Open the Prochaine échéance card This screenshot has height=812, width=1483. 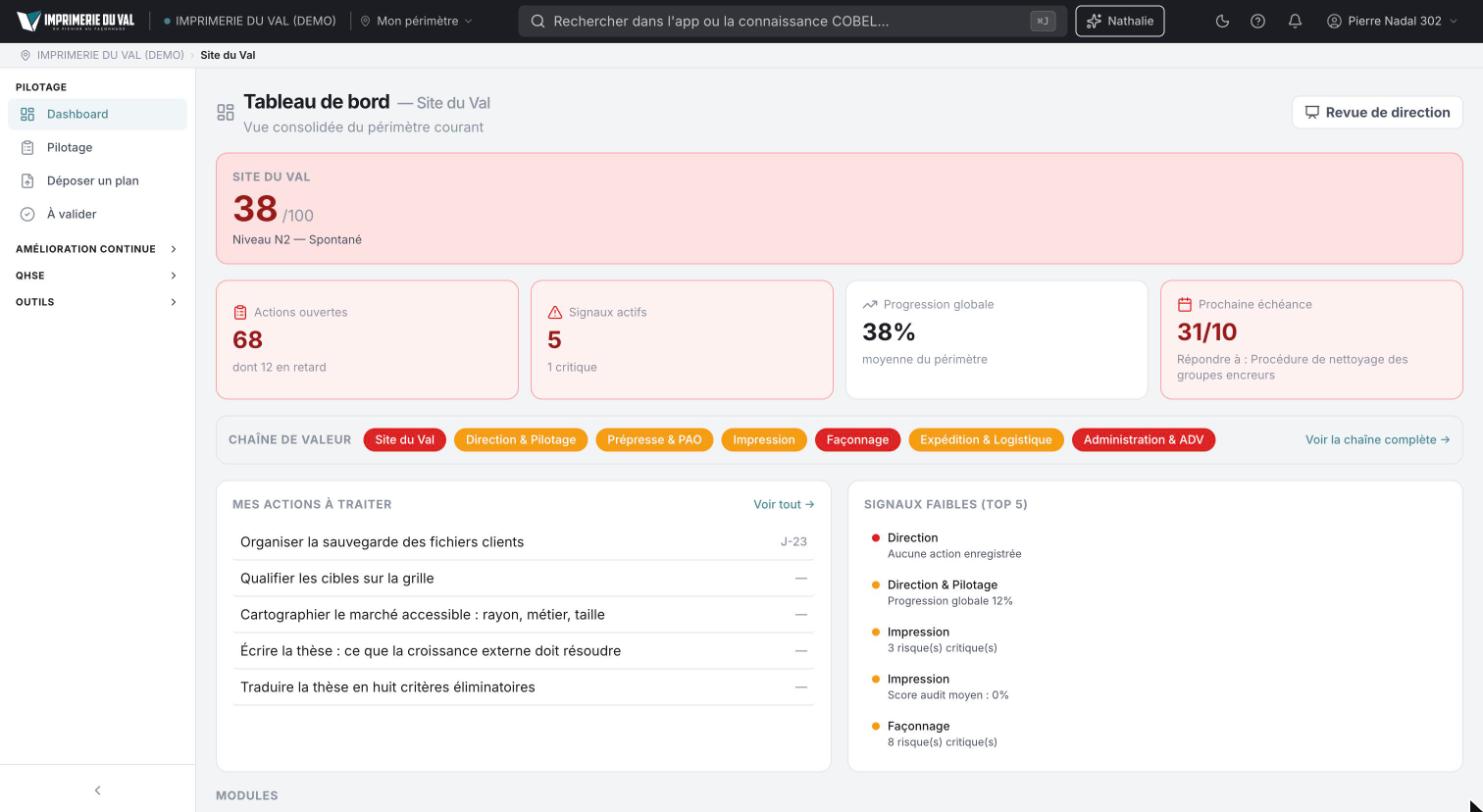1312,340
